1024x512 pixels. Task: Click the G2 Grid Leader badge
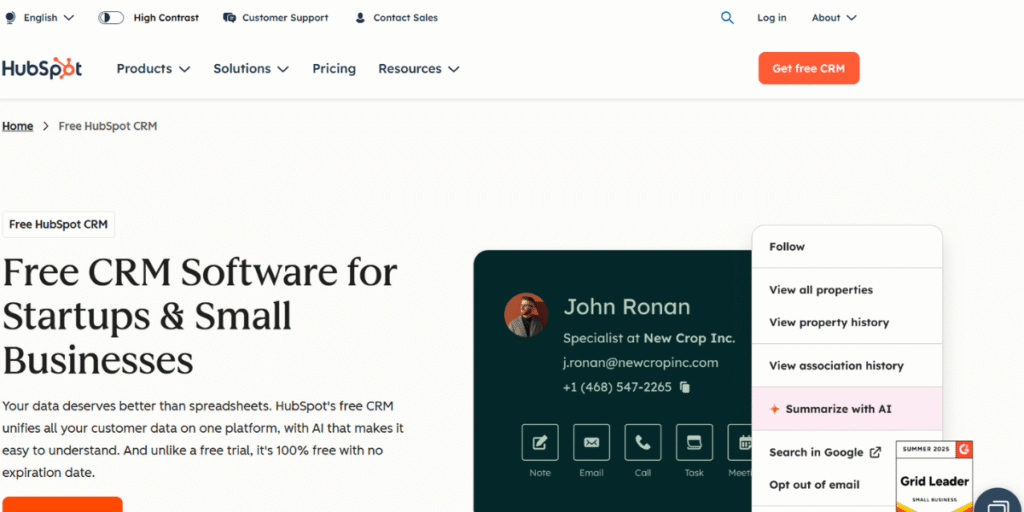coord(934,476)
